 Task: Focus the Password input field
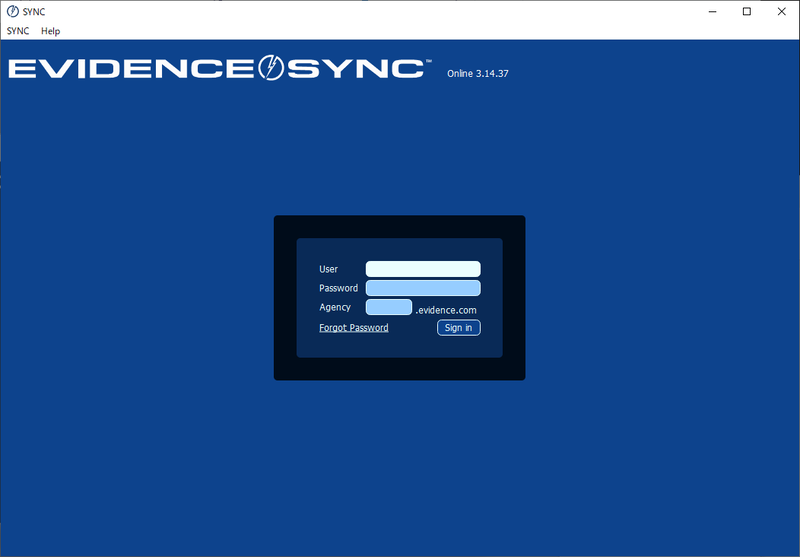[x=423, y=288]
